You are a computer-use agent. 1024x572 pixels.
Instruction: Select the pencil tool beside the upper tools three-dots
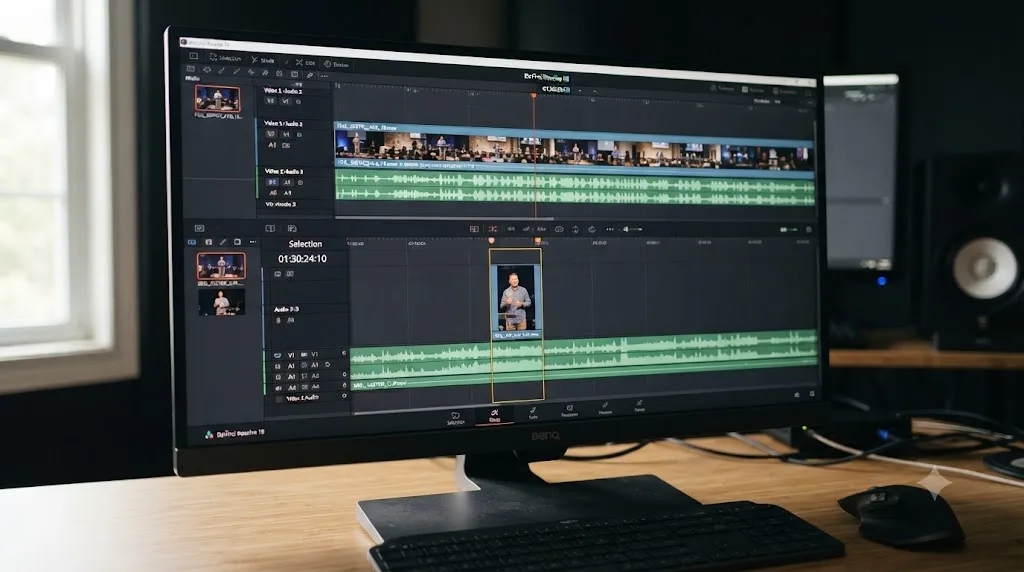click(x=310, y=75)
